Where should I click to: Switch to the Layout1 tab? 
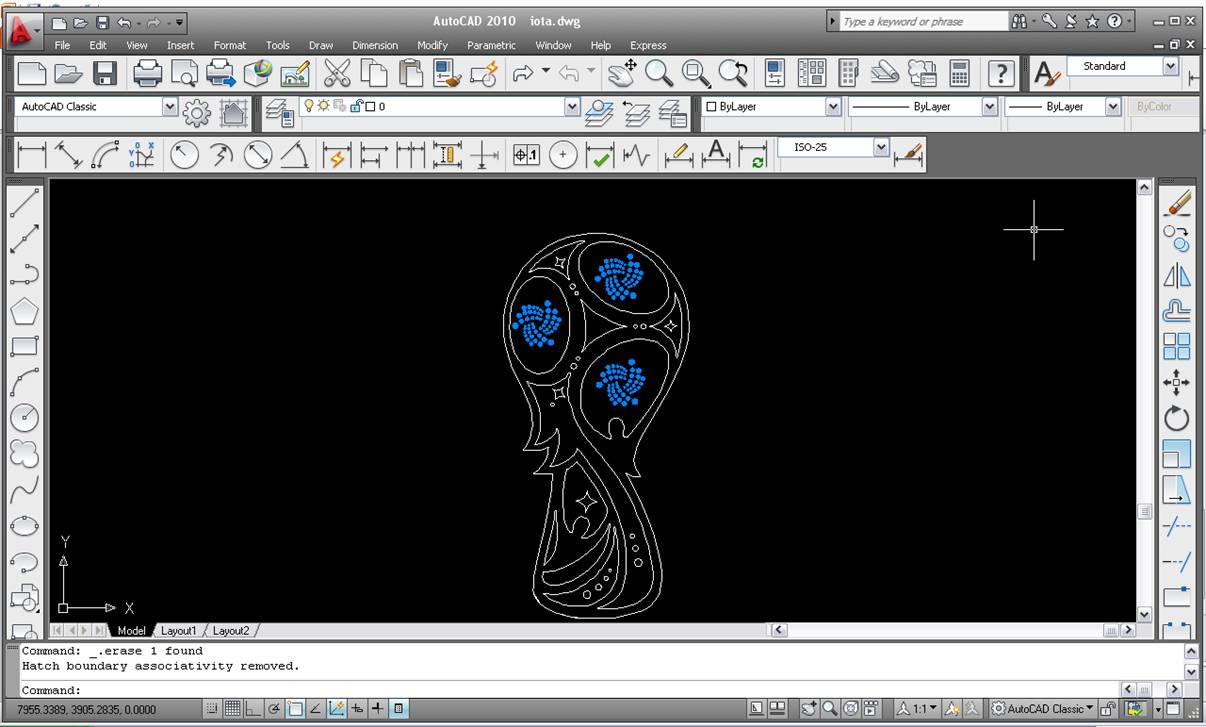180,631
